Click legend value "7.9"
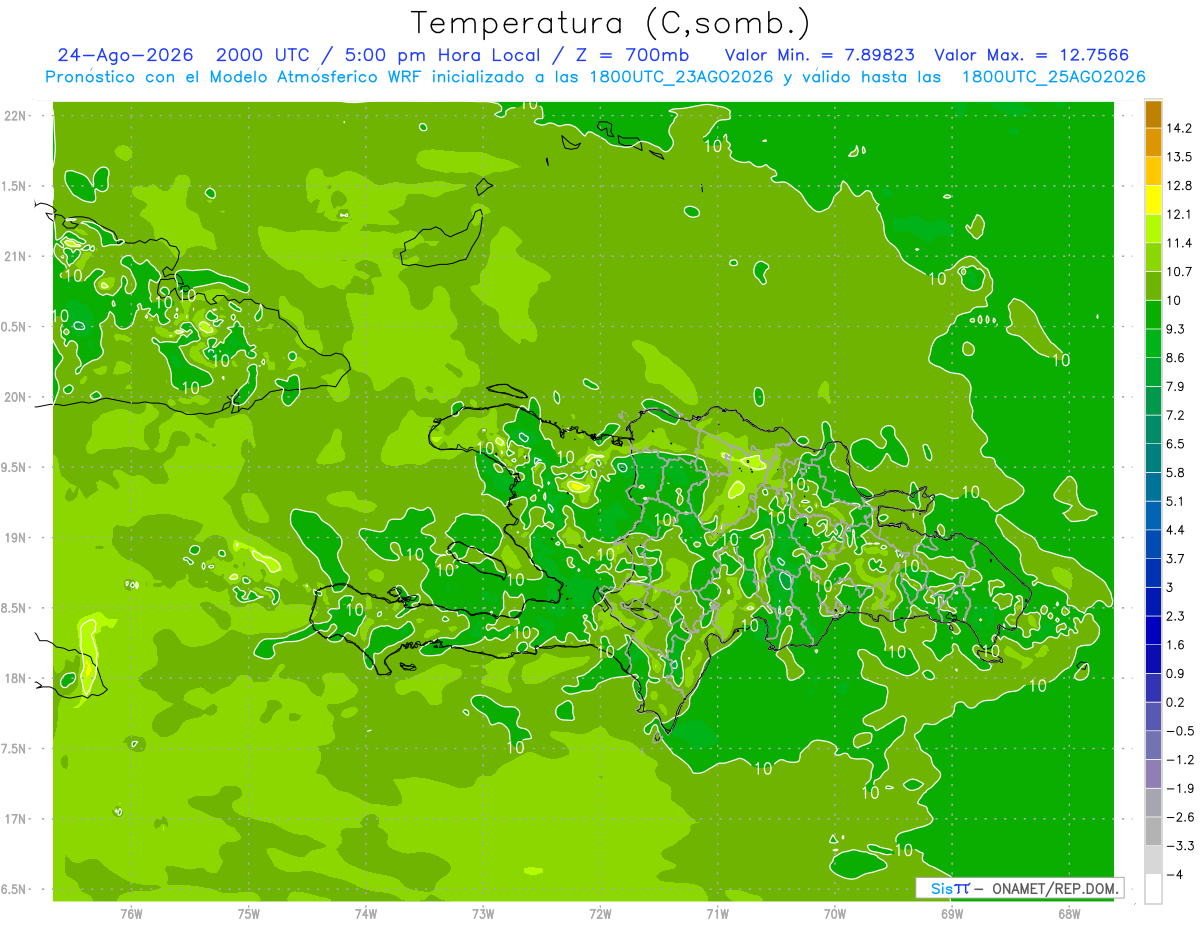Screen dimensions: 1200x927 tap(1176, 386)
